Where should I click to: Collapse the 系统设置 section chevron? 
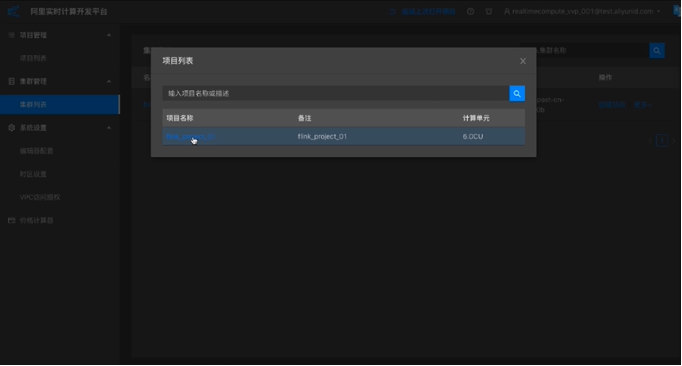pyautogui.click(x=109, y=128)
